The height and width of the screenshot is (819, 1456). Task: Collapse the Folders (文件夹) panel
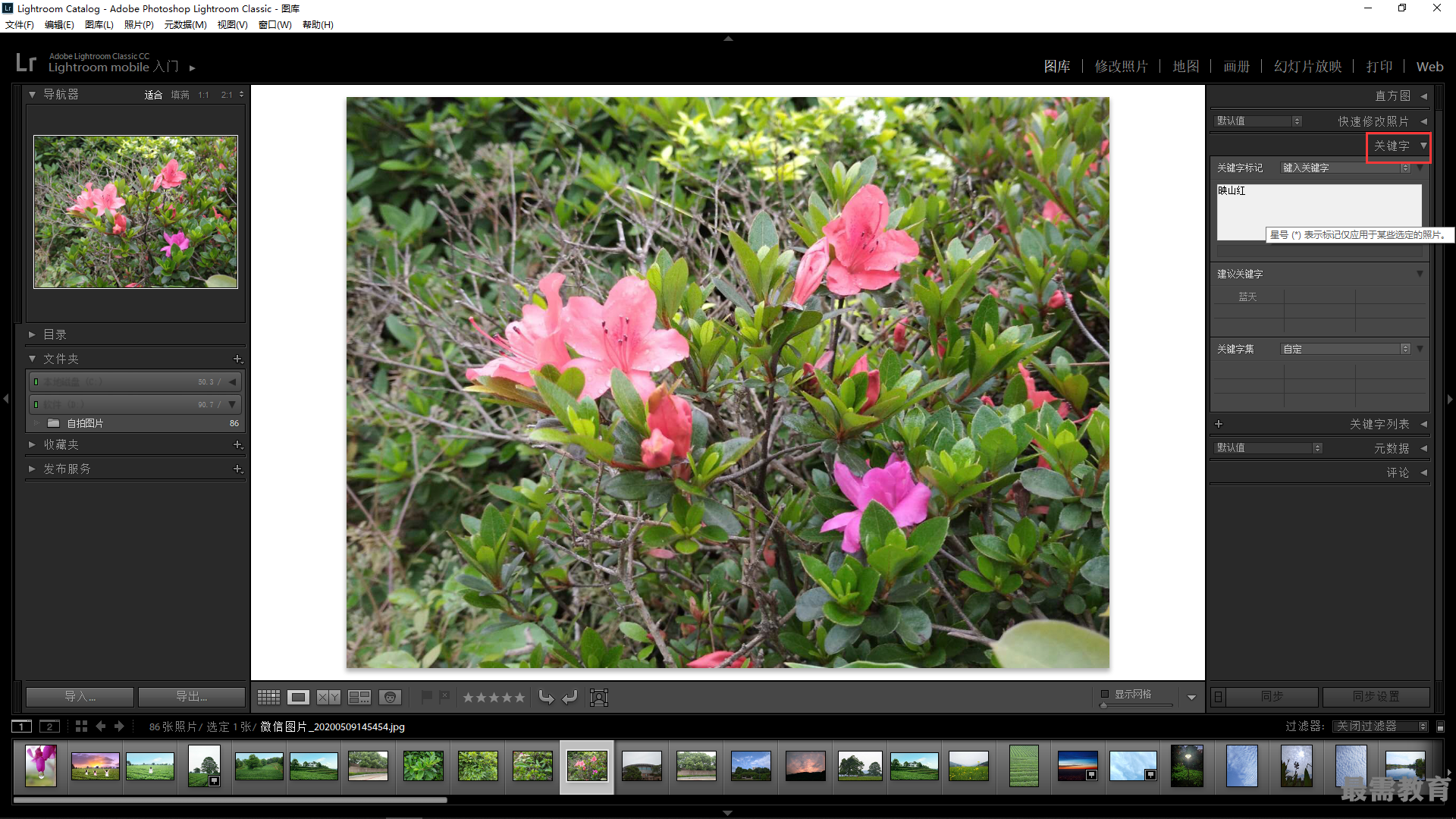tap(32, 359)
